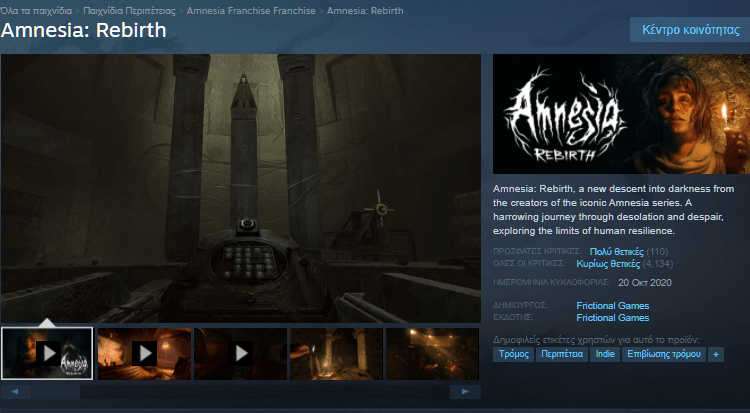The width and height of the screenshot is (750, 413).
Task: Go to Όλα τα παιχνίδια breadcrumb
Action: tap(36, 11)
